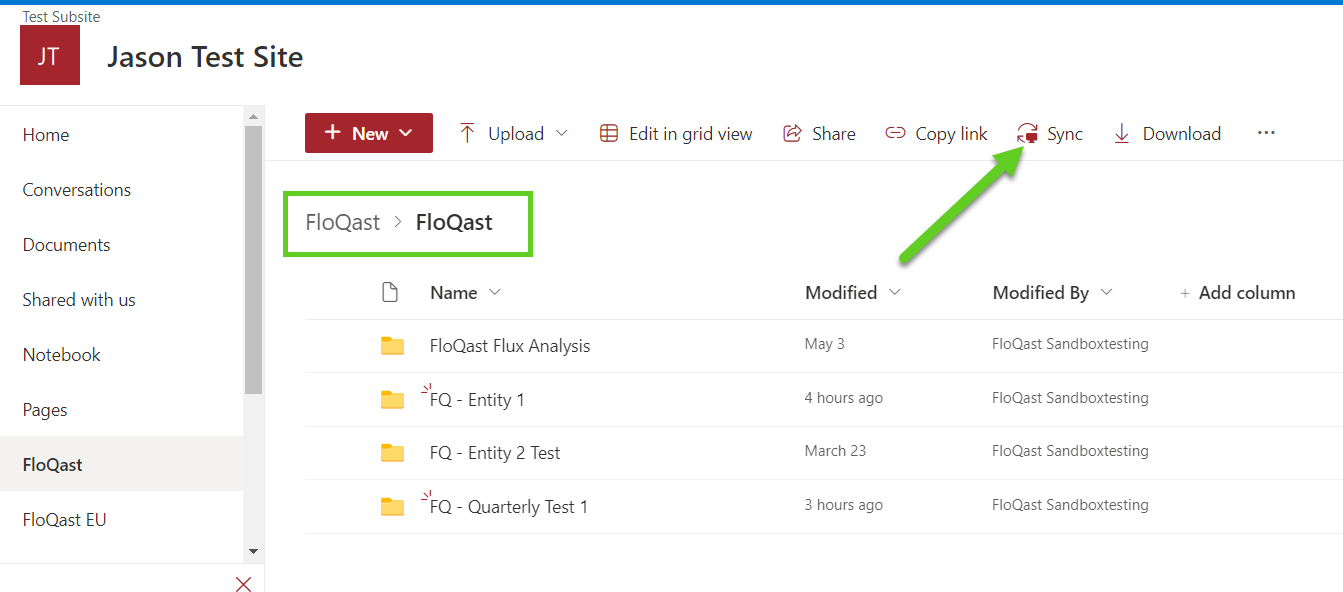Click the New button
Image resolution: width=1343 pixels, height=592 pixels.
click(x=369, y=133)
